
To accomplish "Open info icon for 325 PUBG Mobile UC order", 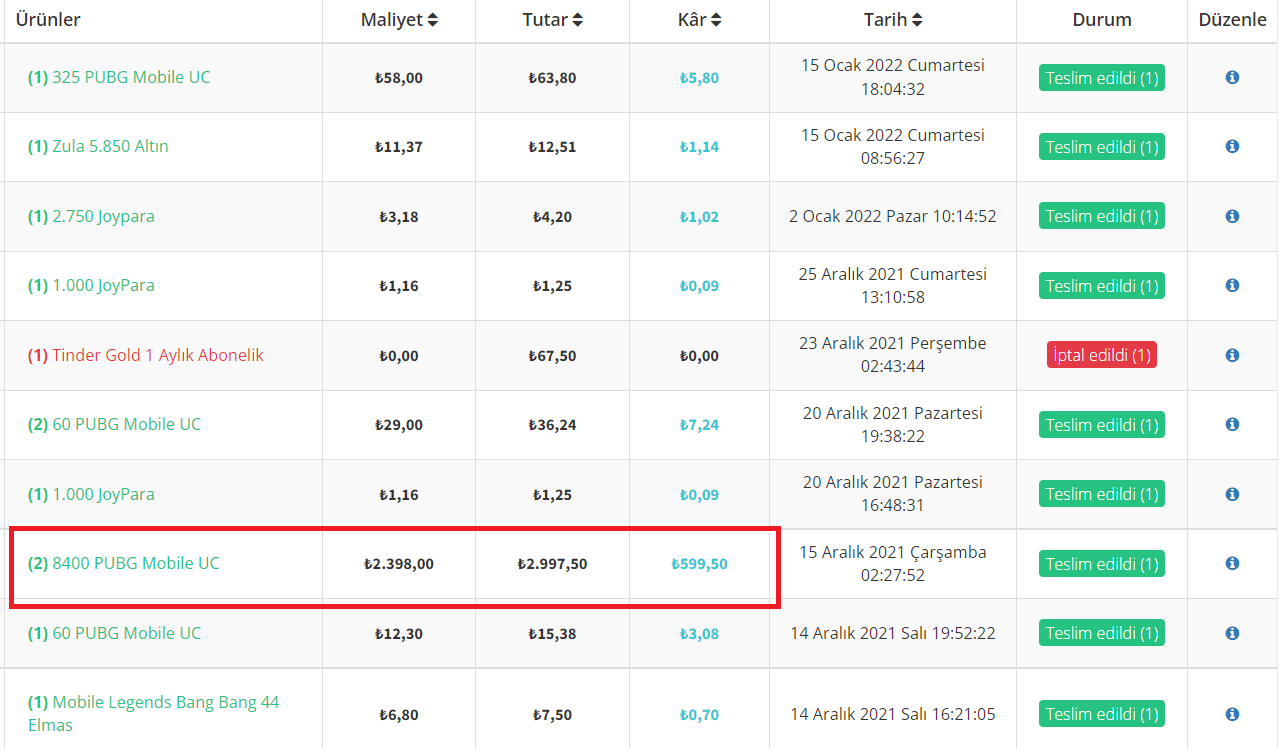I will (1232, 77).
